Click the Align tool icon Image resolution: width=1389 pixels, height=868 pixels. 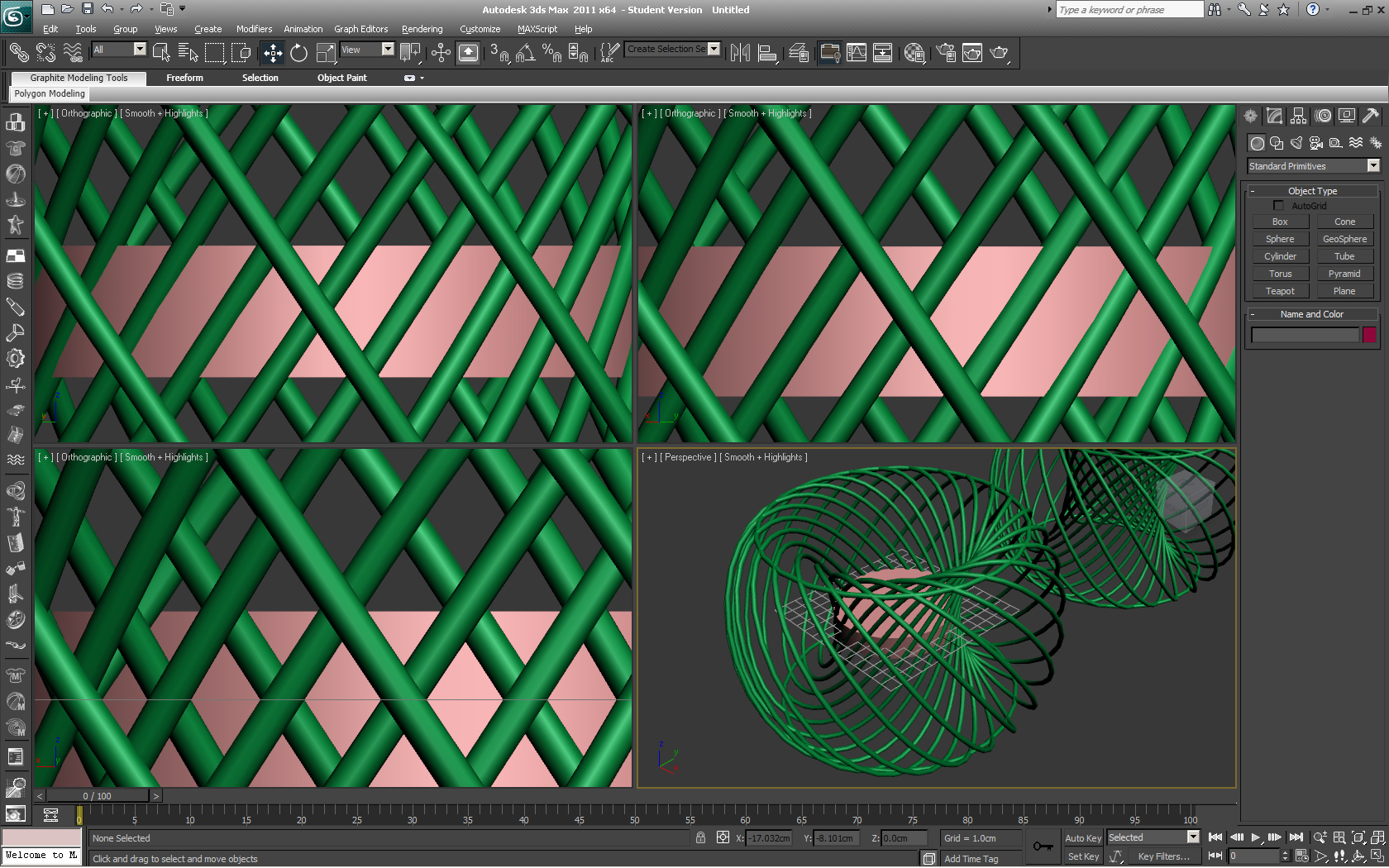click(x=767, y=53)
